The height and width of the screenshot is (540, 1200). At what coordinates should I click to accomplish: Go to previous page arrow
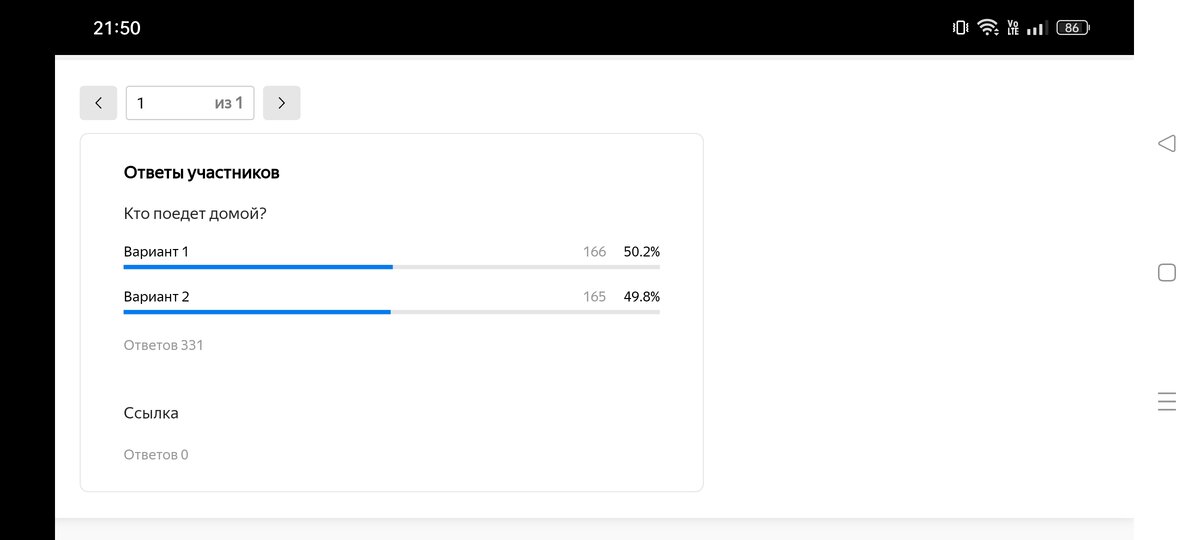[x=98, y=103]
